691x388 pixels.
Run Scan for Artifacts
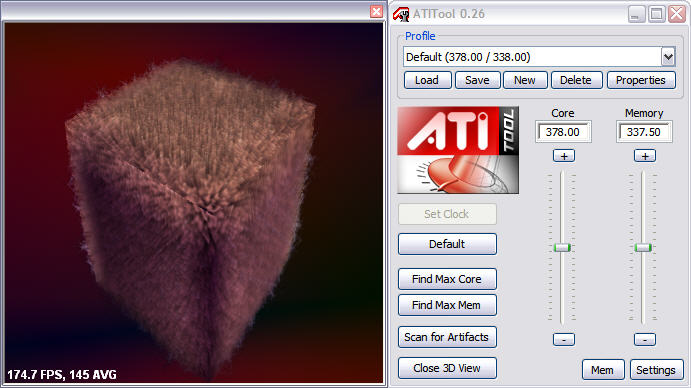(447, 337)
